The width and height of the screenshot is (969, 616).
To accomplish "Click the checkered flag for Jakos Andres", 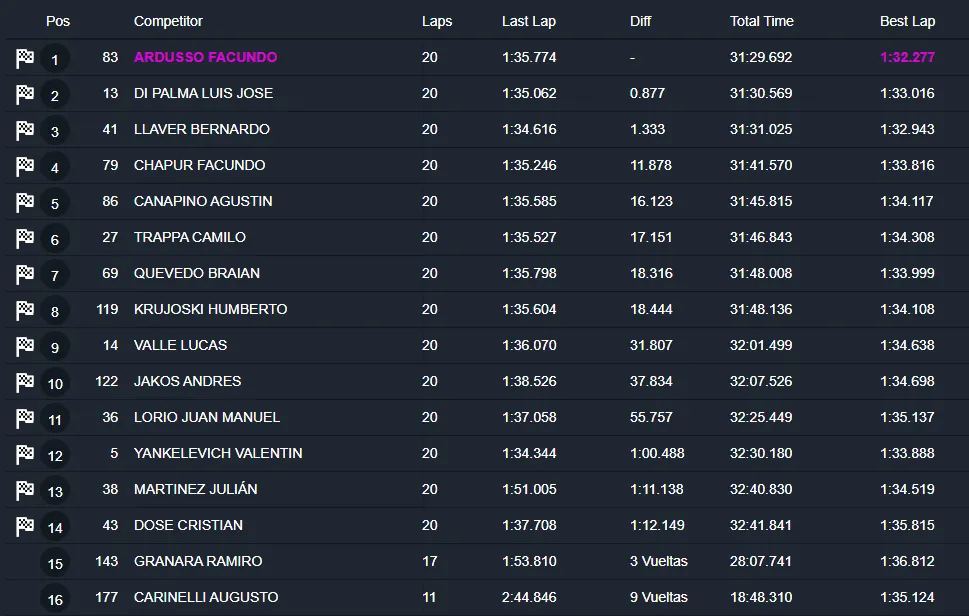I will point(25,383).
